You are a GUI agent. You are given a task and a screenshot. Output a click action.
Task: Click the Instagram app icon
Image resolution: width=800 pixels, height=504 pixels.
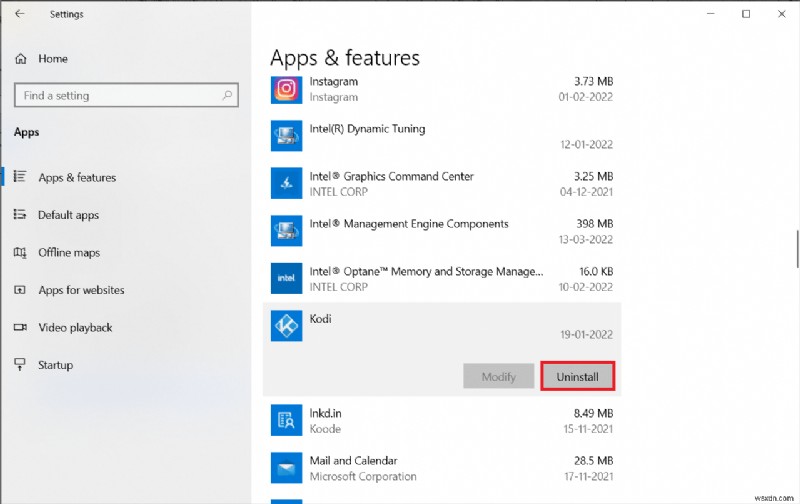tap(286, 89)
